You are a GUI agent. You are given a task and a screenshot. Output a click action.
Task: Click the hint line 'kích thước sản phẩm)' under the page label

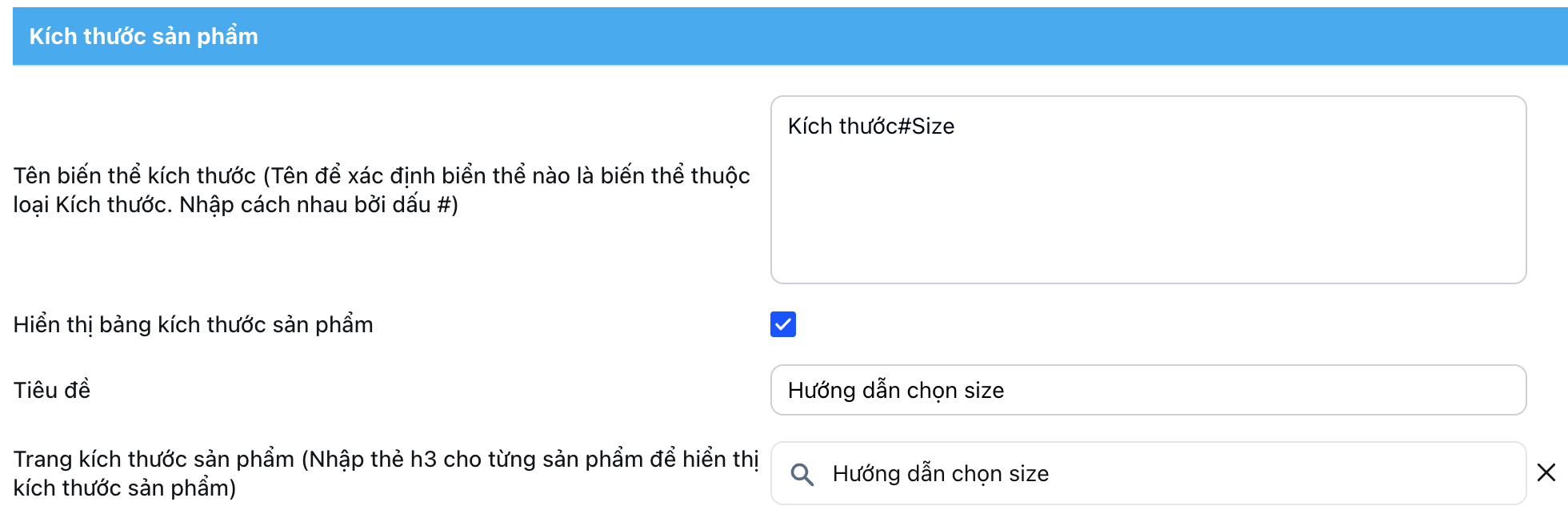click(125, 488)
